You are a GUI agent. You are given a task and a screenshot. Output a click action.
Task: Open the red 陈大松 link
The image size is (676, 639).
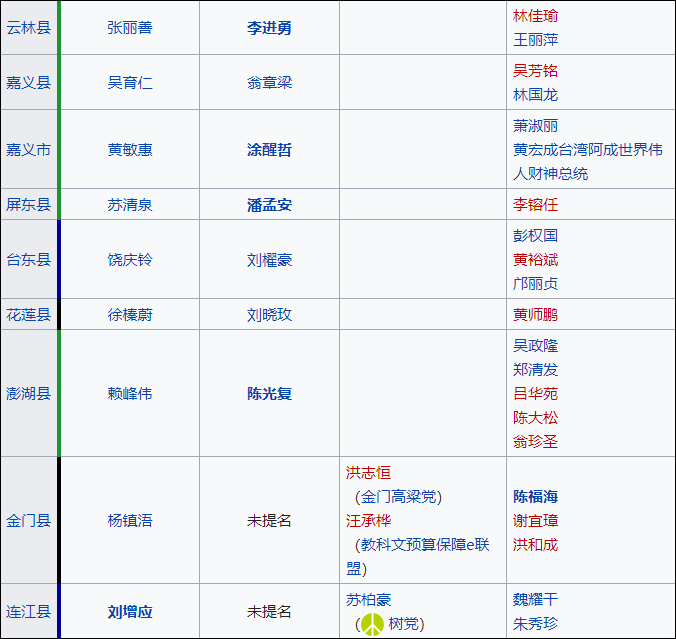click(x=535, y=417)
